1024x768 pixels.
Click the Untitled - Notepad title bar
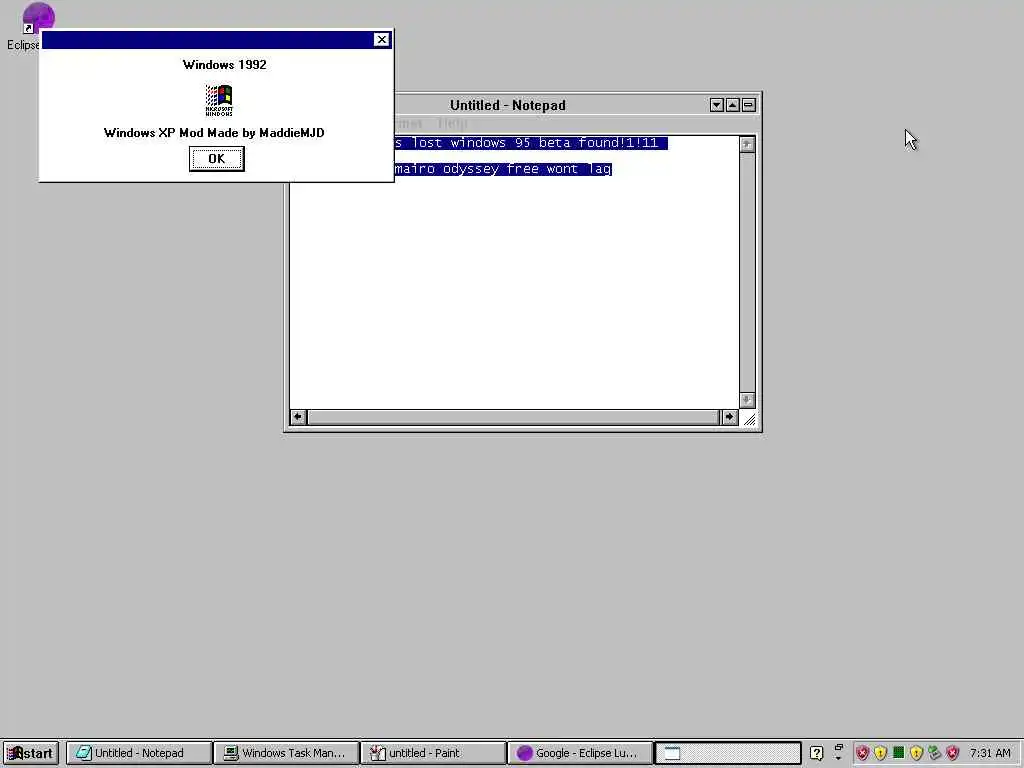(507, 105)
